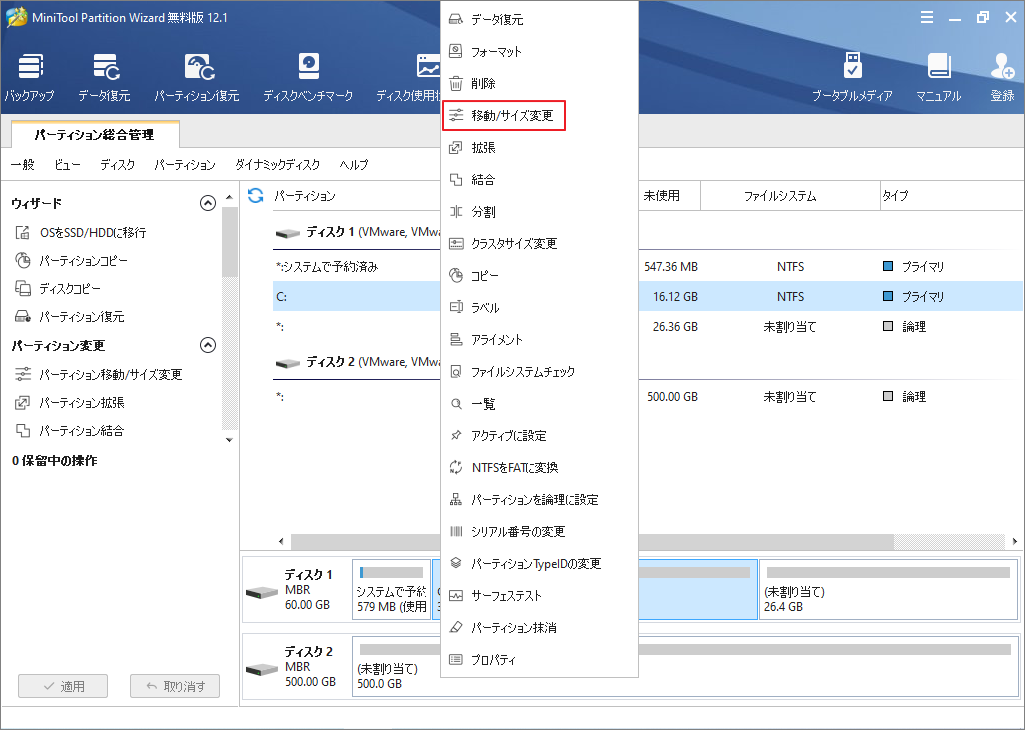The image size is (1025, 730).
Task: Choose パーティション拡張 in sidebar
Action: pos(69,403)
